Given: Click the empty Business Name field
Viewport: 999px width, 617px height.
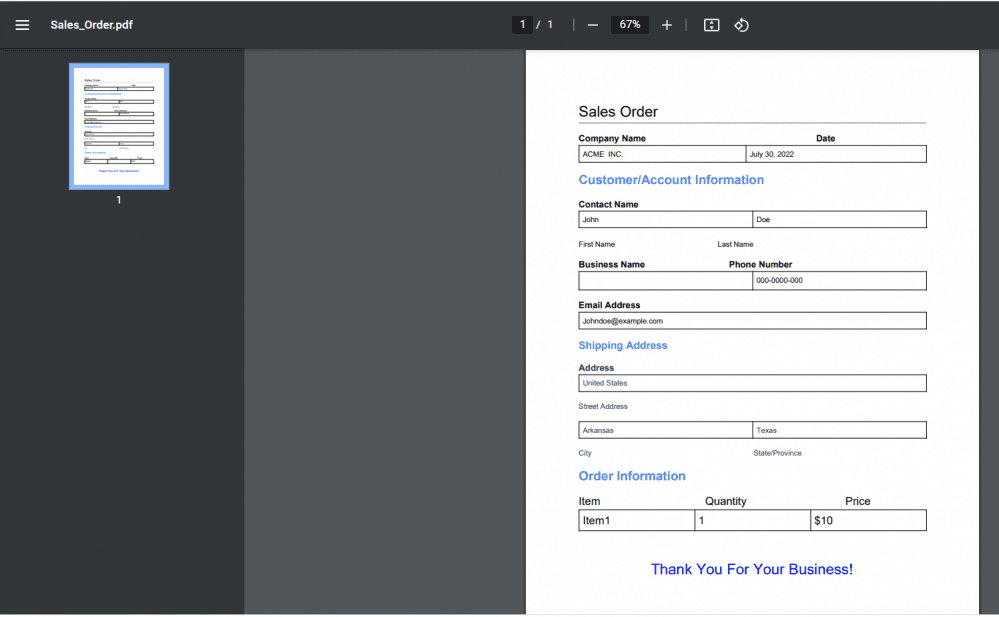Looking at the screenshot, I should [665, 281].
